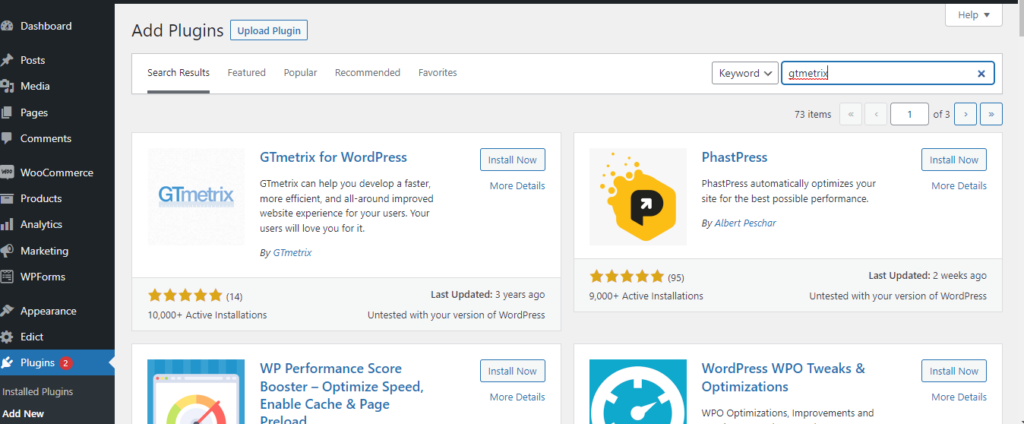Click the WooCommerce icon in sidebar
The image size is (1024, 424).
click(7, 172)
